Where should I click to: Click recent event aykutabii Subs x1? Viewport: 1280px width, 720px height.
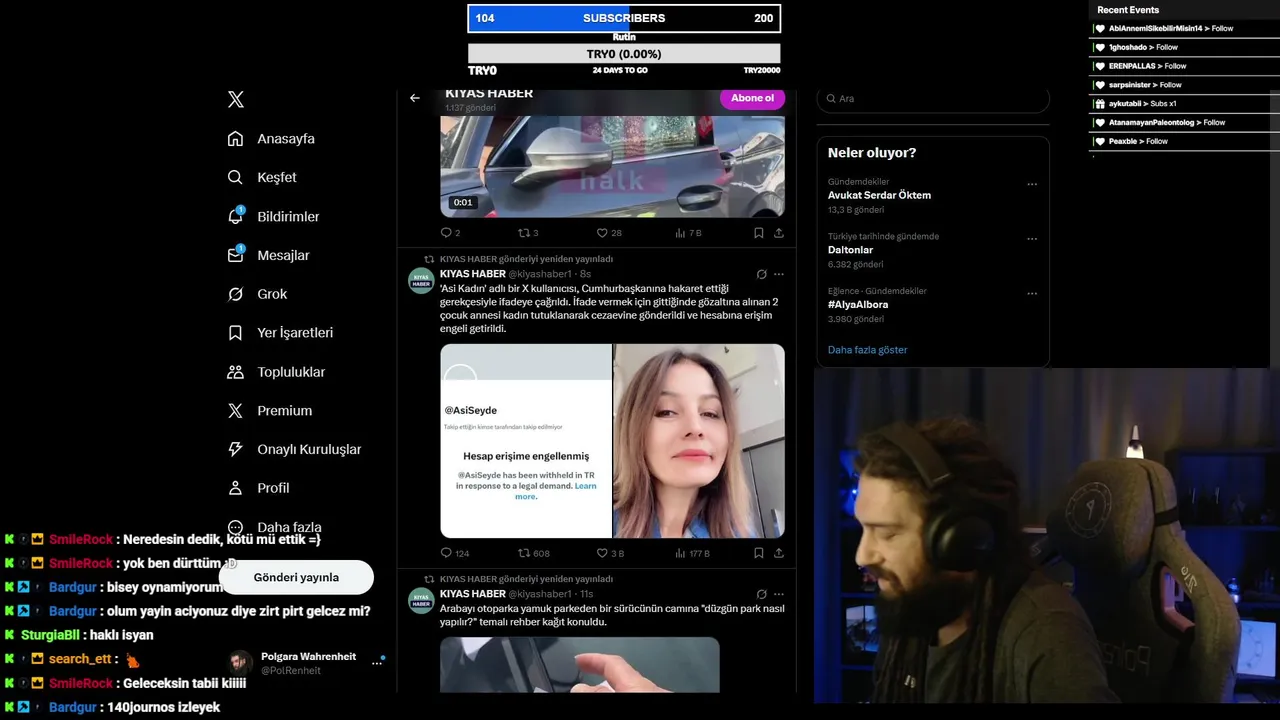click(1135, 104)
